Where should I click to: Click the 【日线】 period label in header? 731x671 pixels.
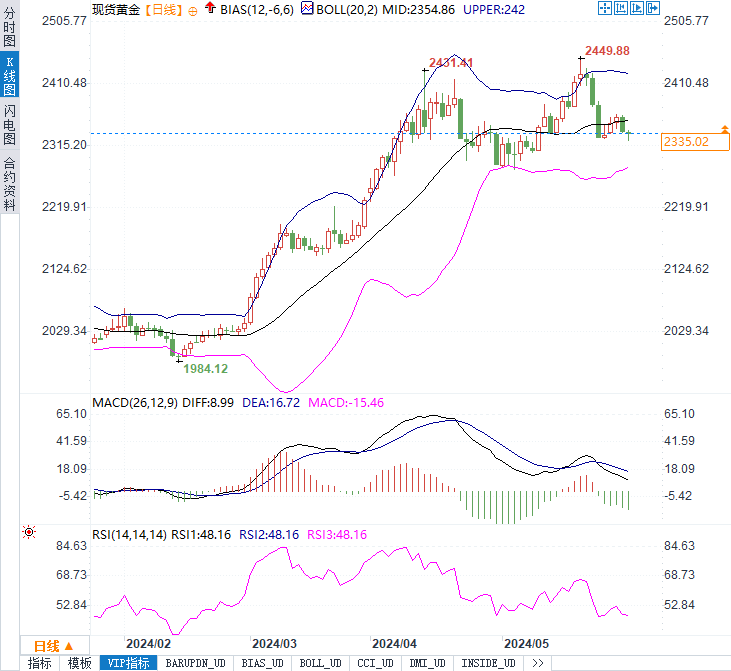(x=163, y=9)
